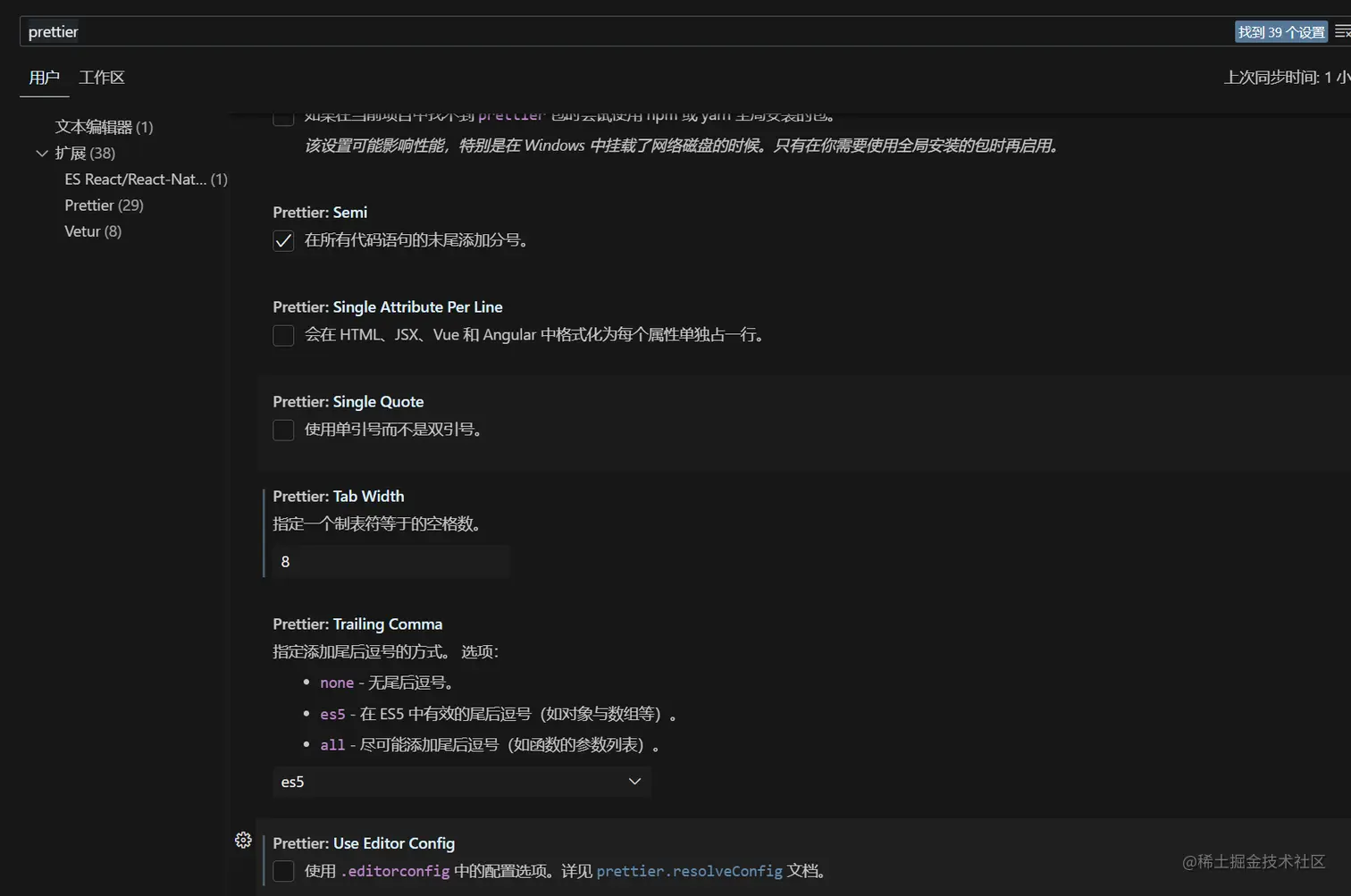The width and height of the screenshot is (1351, 896).
Task: Select Vetur (8) in the settings tree
Action: [x=93, y=230]
